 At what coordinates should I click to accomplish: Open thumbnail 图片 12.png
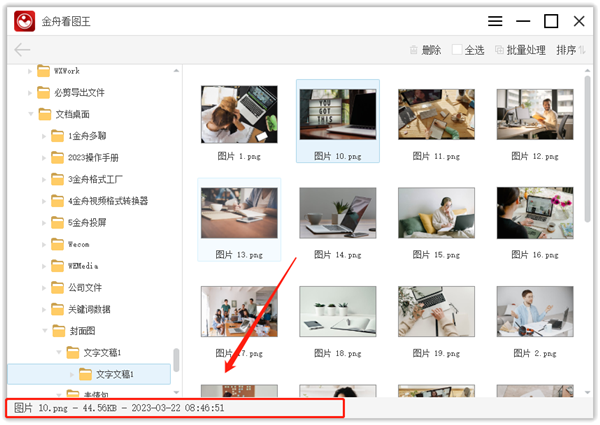point(535,114)
